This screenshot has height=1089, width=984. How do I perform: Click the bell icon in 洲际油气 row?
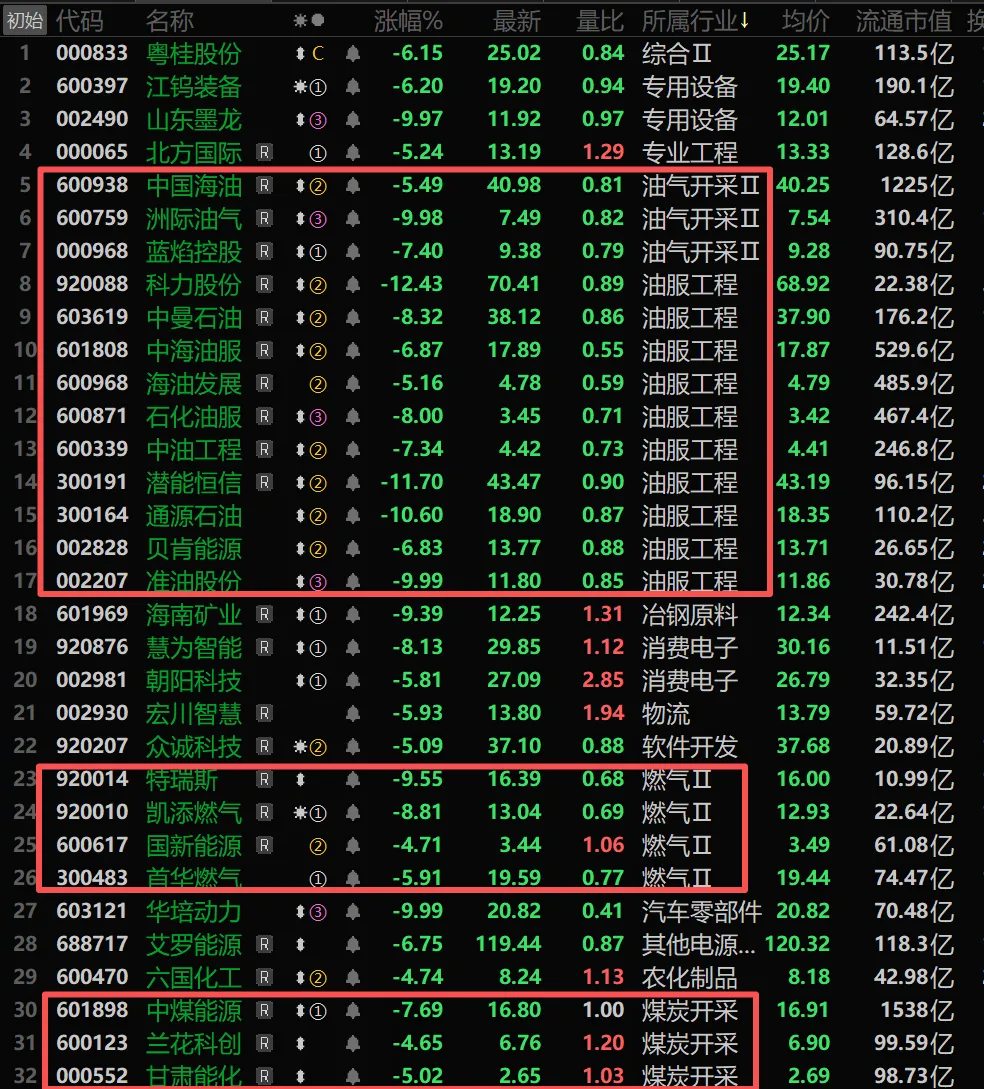click(353, 219)
